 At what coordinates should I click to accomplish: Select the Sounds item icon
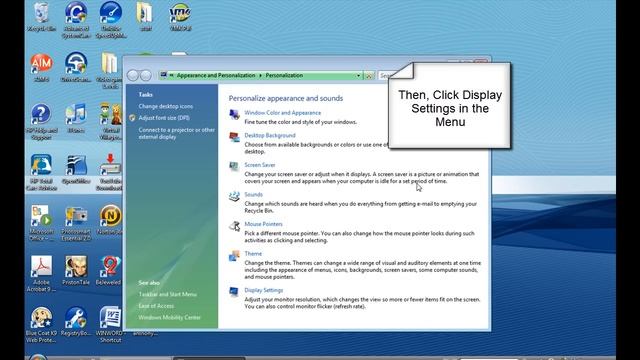[x=234, y=196]
